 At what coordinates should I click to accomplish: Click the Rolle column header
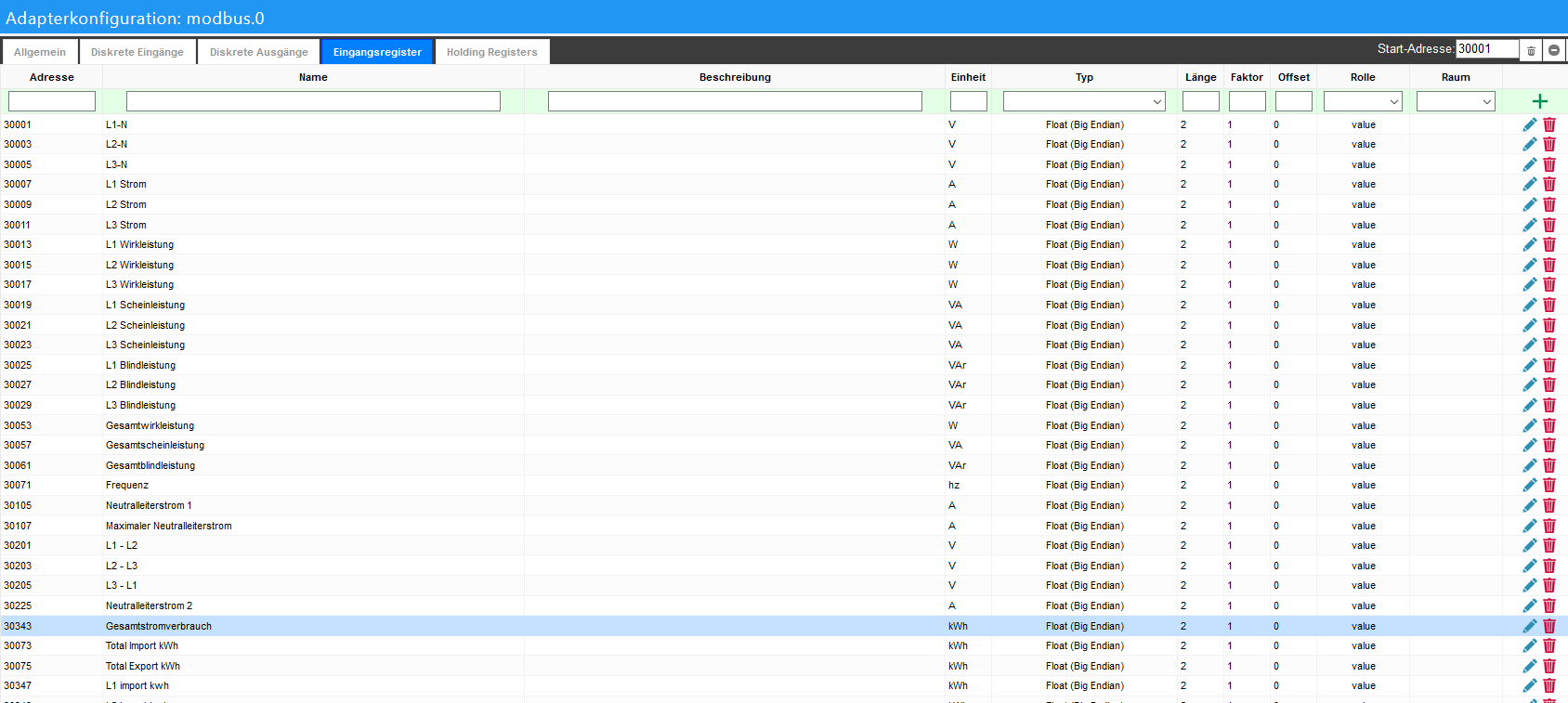[1363, 77]
